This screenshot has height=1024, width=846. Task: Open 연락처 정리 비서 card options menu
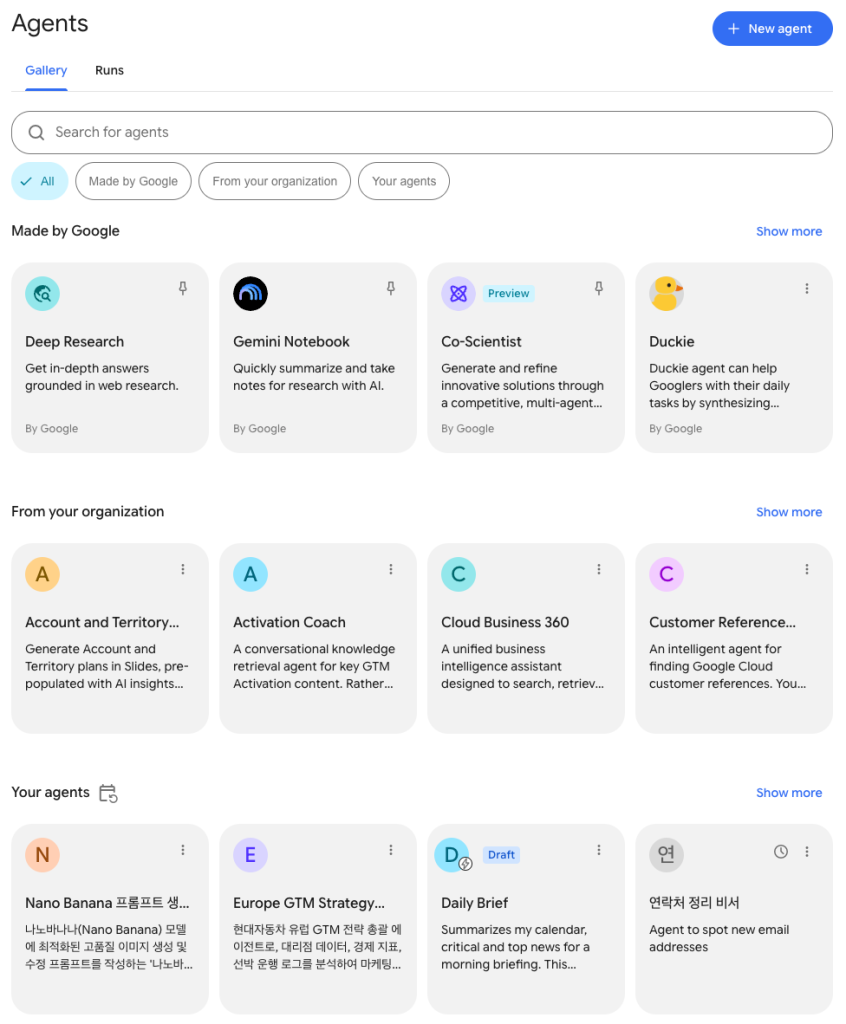click(807, 852)
